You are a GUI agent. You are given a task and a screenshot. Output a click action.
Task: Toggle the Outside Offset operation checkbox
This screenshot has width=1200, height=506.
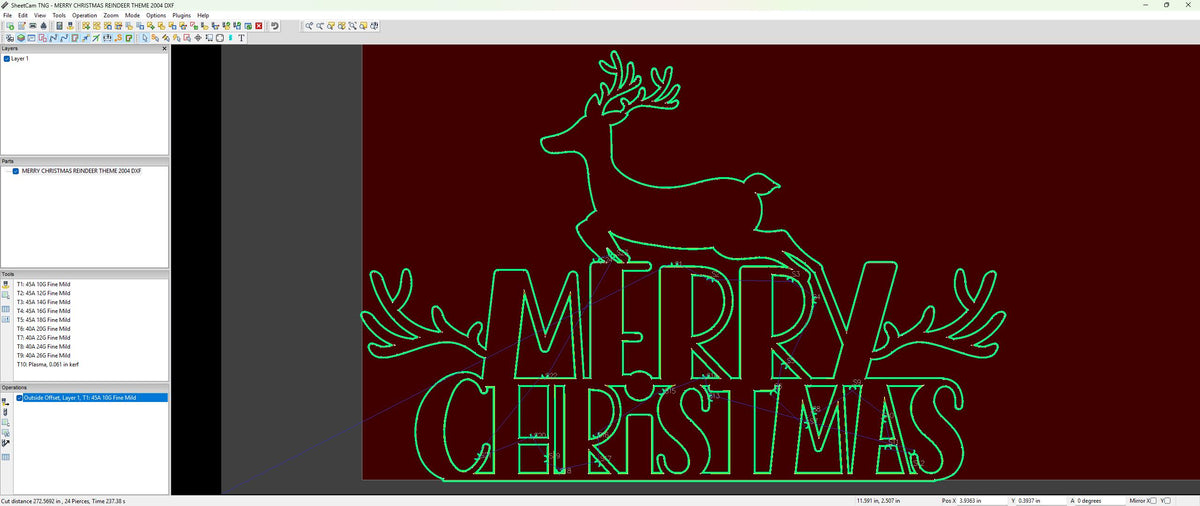[x=19, y=397]
